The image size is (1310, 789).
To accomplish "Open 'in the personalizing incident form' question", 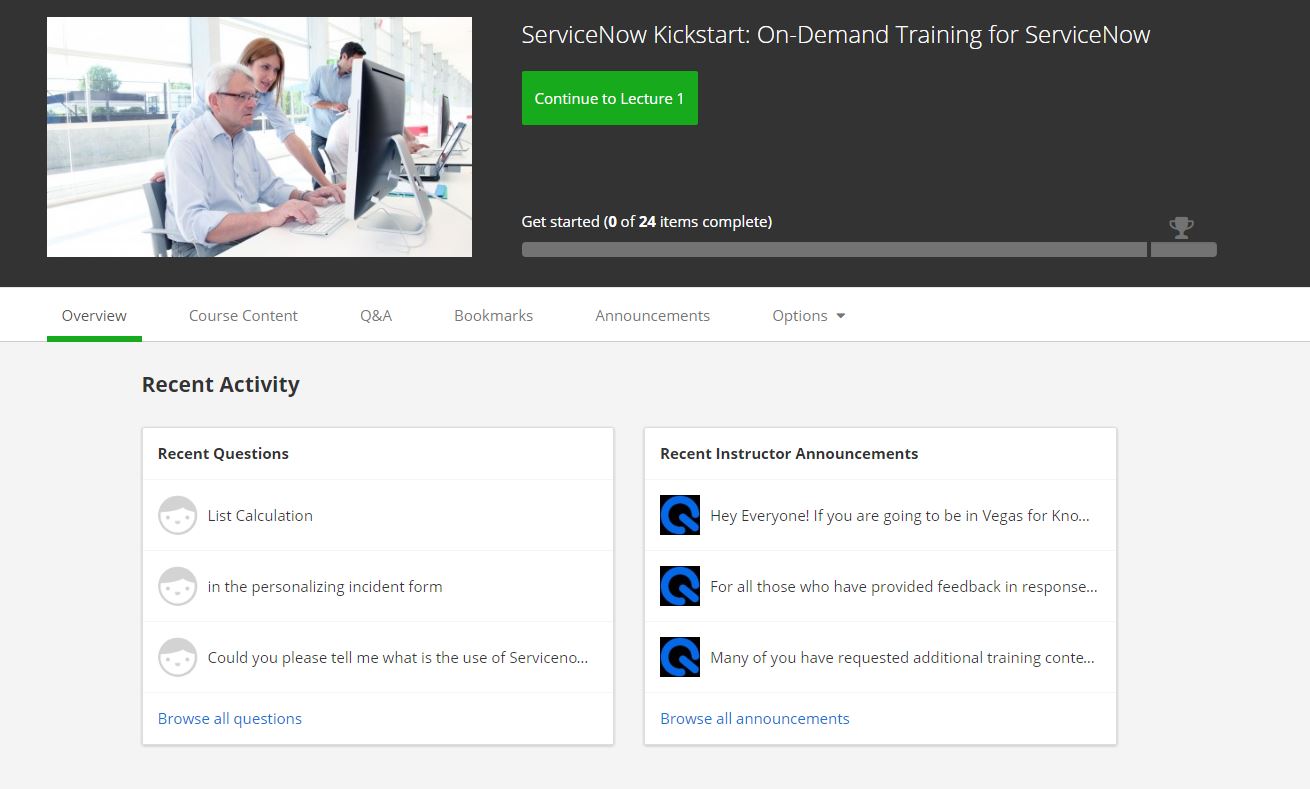I will click(x=325, y=586).
